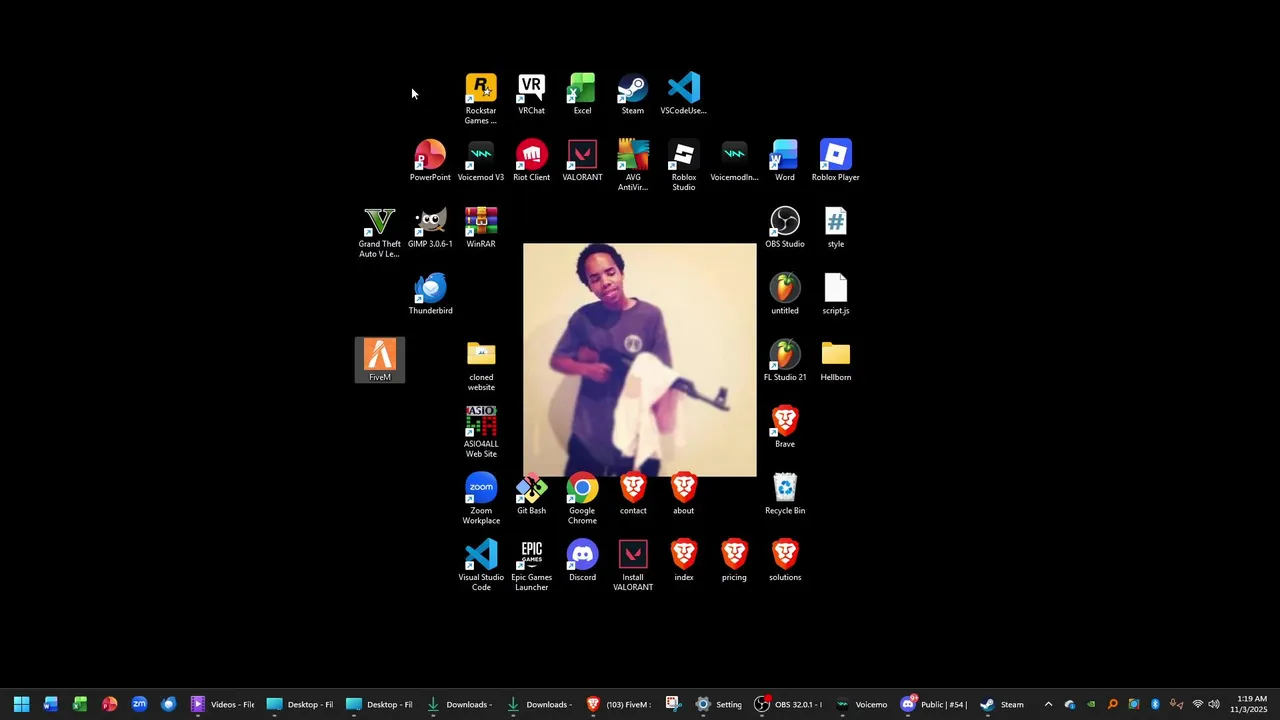
Task: Select the Word desktop shortcut
Action: point(785,161)
